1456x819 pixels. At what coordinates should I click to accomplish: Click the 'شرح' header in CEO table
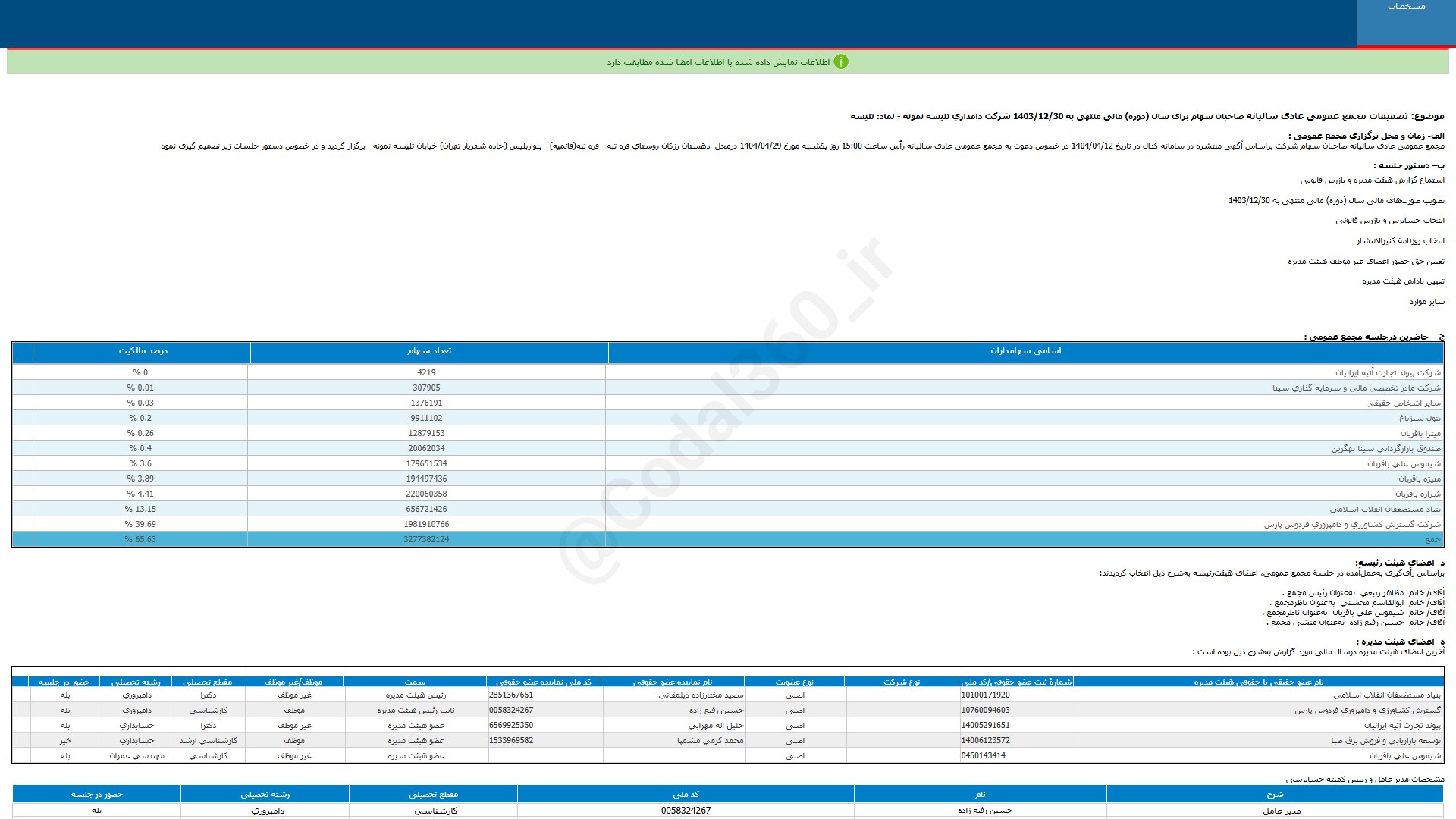tap(1275, 794)
